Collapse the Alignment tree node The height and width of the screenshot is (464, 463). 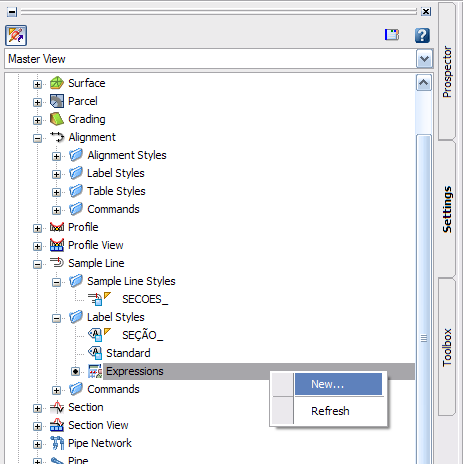[x=38, y=138]
